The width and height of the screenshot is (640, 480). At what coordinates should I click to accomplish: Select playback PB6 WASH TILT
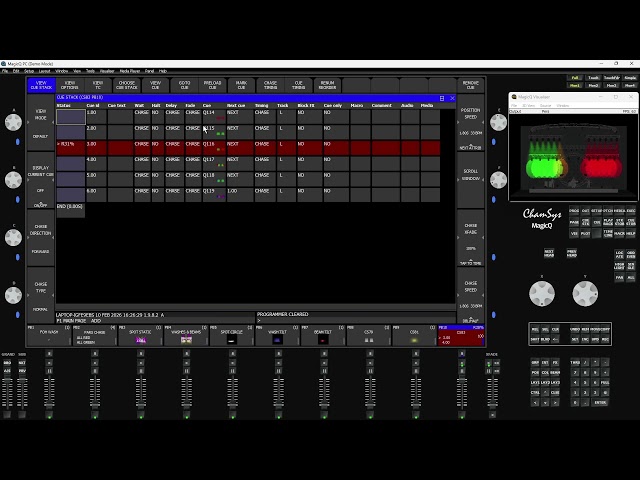(277, 336)
